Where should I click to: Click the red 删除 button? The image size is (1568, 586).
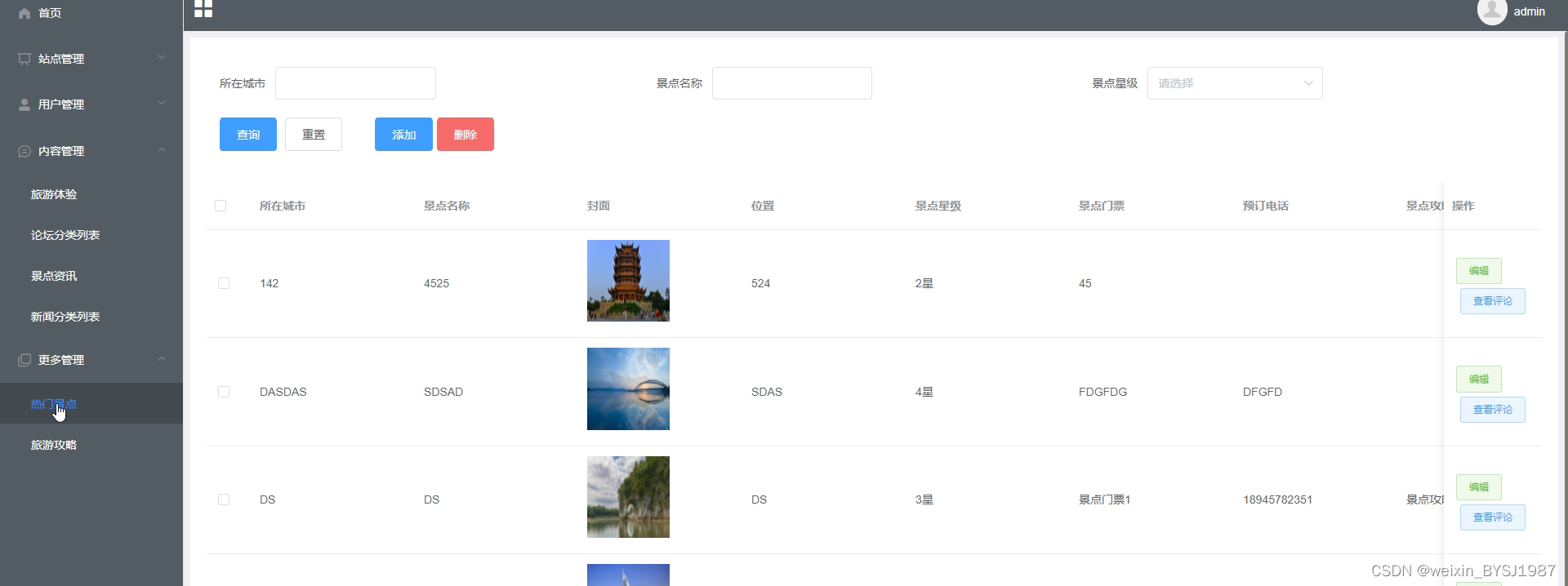point(465,135)
